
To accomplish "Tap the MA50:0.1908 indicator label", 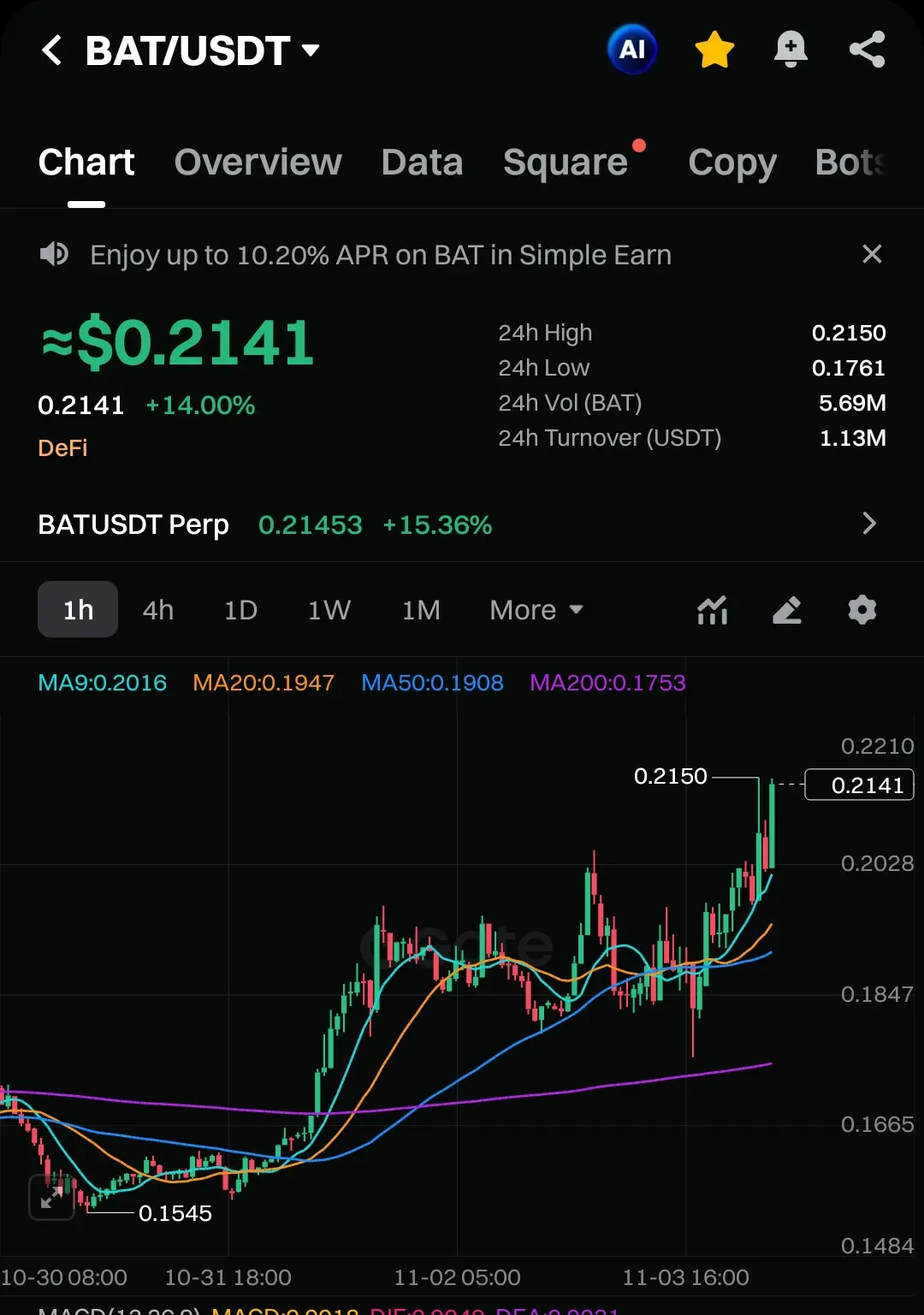I will pyautogui.click(x=432, y=683).
